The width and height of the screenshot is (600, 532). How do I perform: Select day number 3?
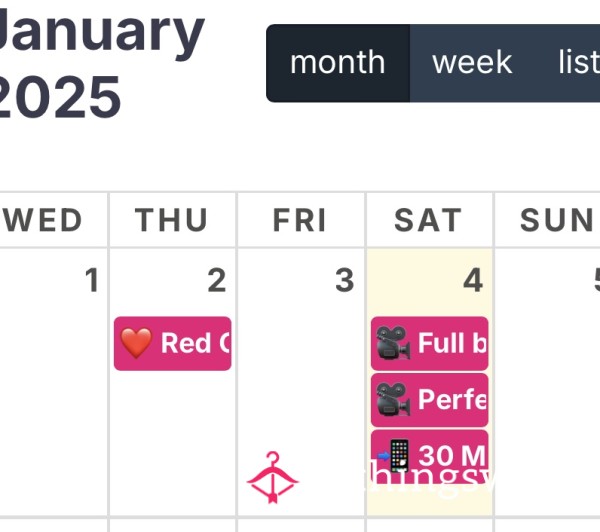pyautogui.click(x=345, y=281)
